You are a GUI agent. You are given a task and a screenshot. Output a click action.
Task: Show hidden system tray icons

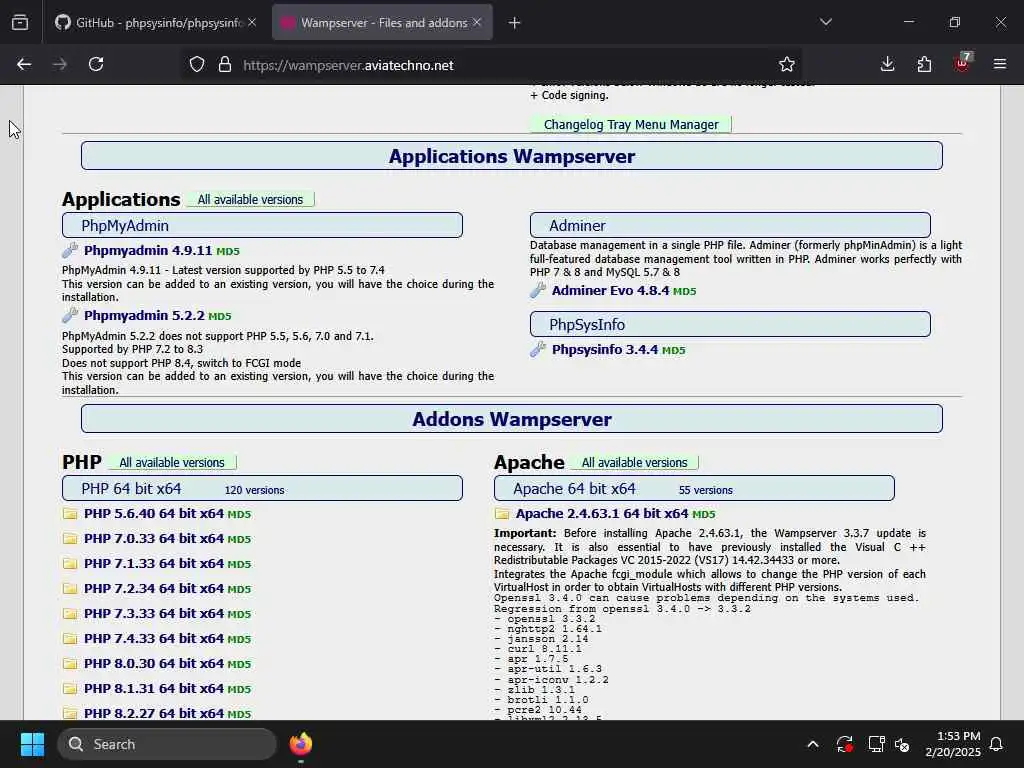813,744
